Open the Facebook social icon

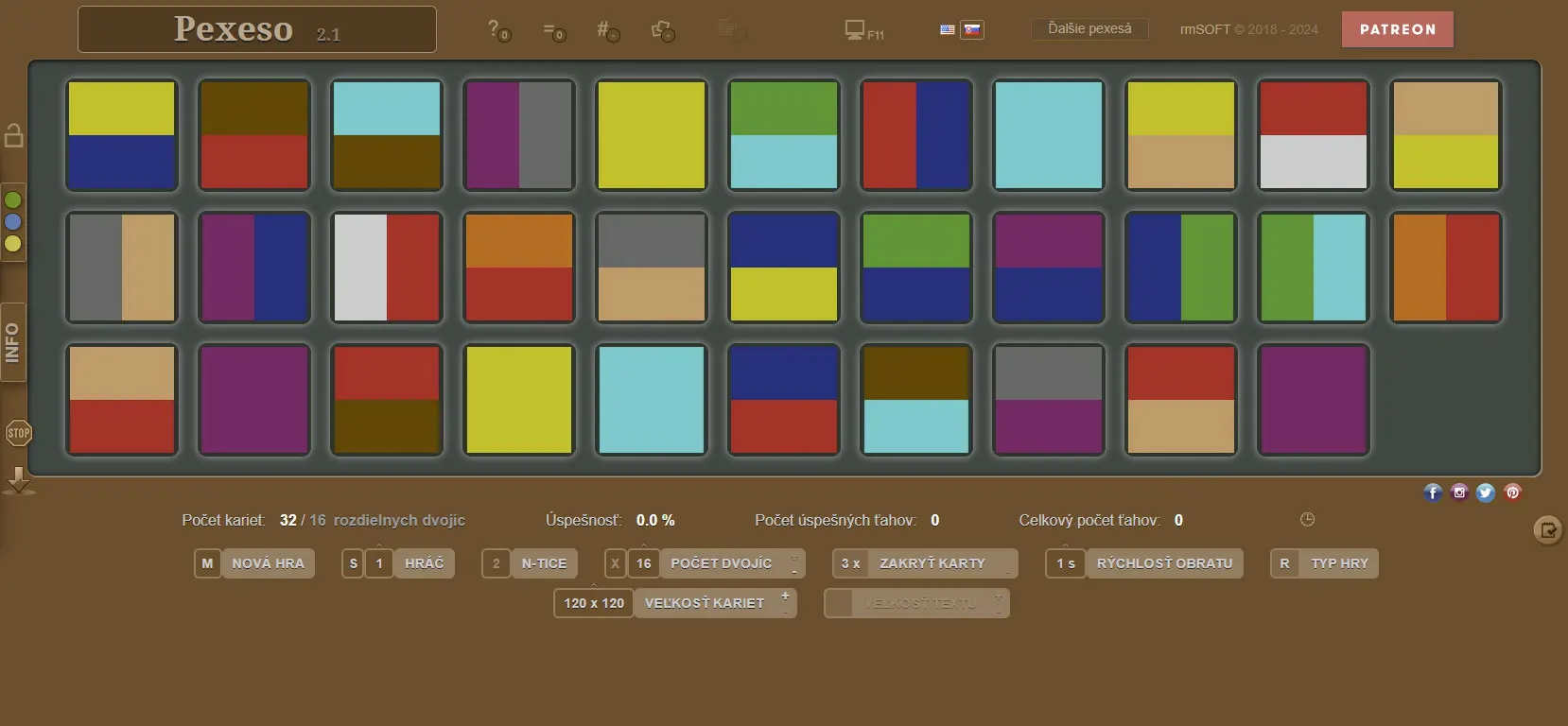[1433, 492]
